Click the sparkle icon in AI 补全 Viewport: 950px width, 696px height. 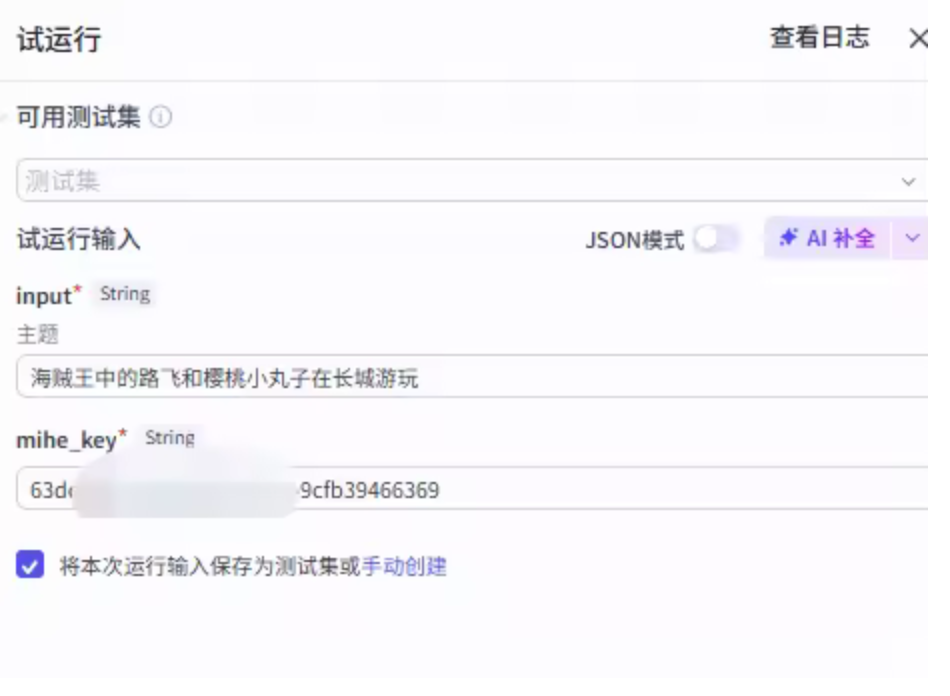tap(788, 238)
